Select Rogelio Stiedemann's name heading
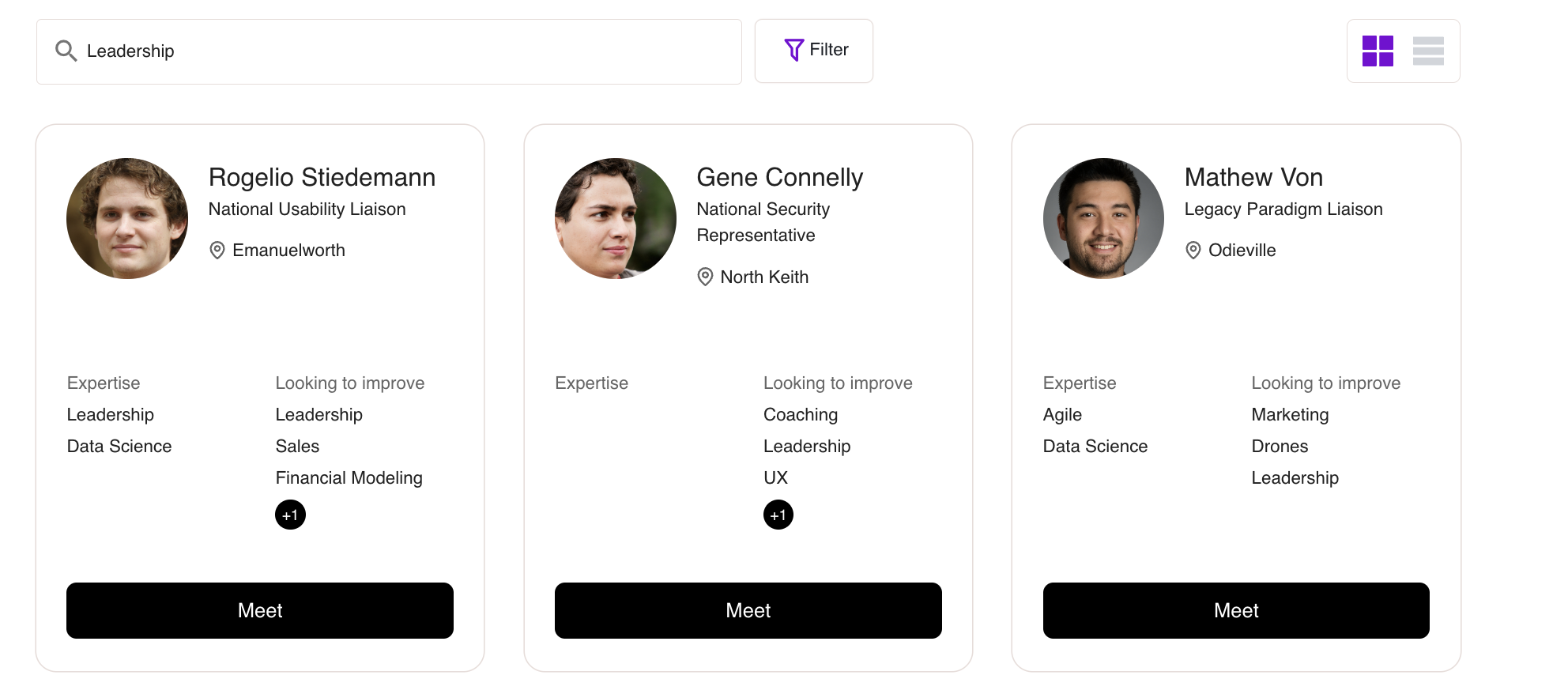Screen dimensions: 1568x694 tap(322, 177)
